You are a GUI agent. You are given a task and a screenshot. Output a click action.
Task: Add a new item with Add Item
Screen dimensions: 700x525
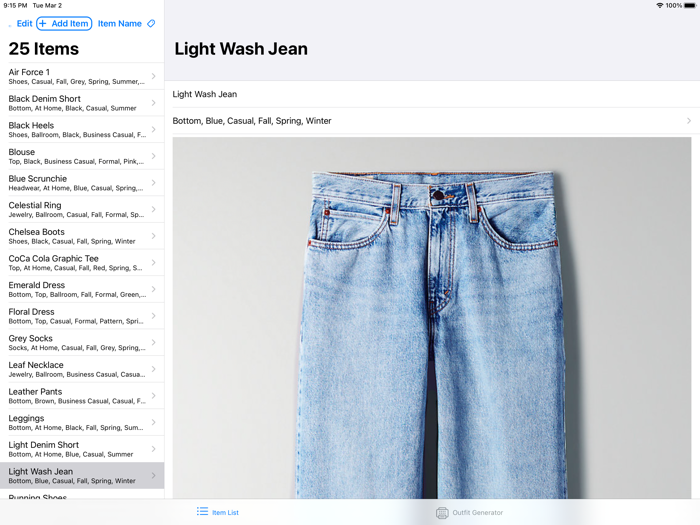coord(64,23)
